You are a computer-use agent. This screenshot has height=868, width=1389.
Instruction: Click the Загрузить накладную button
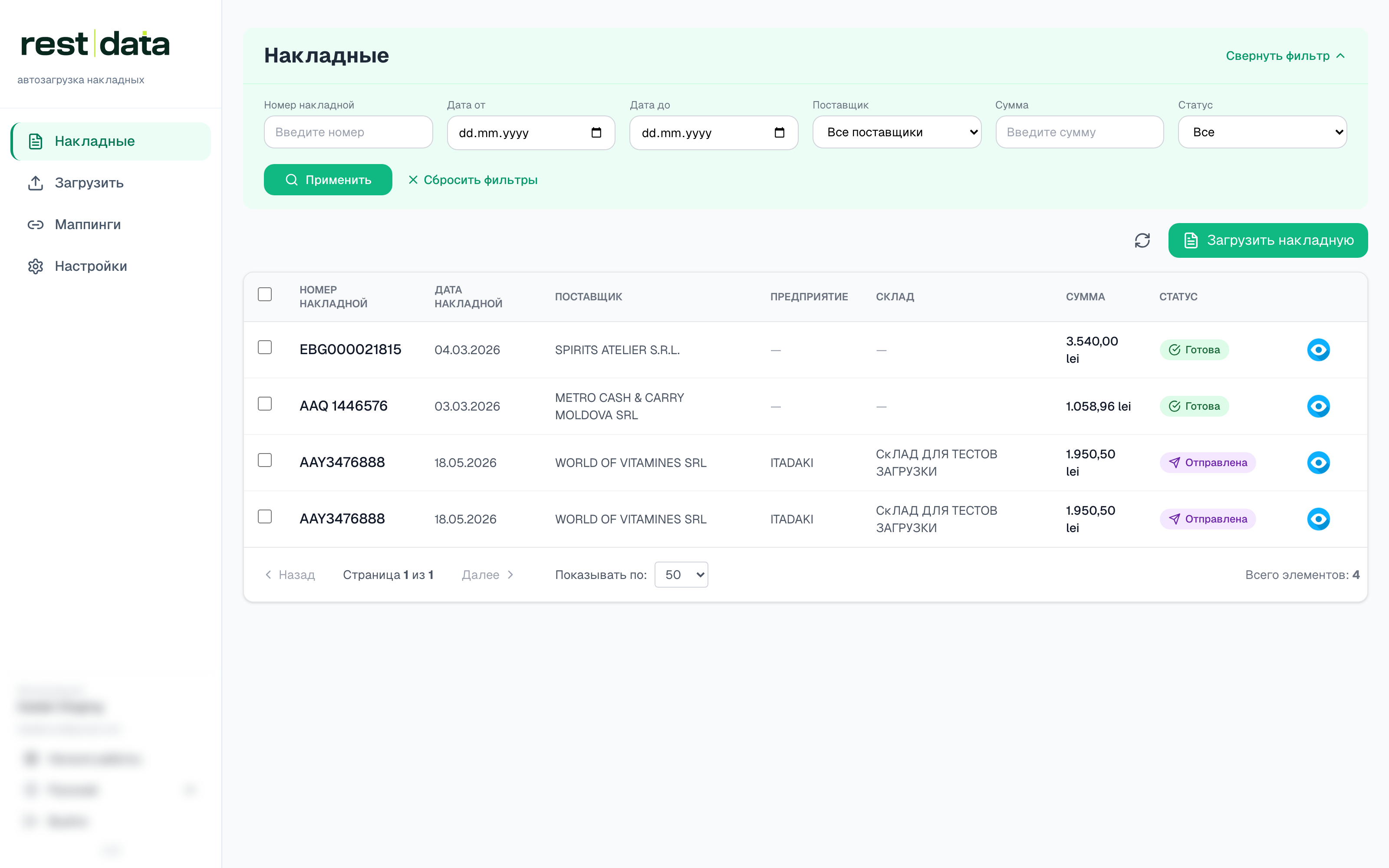(1268, 240)
